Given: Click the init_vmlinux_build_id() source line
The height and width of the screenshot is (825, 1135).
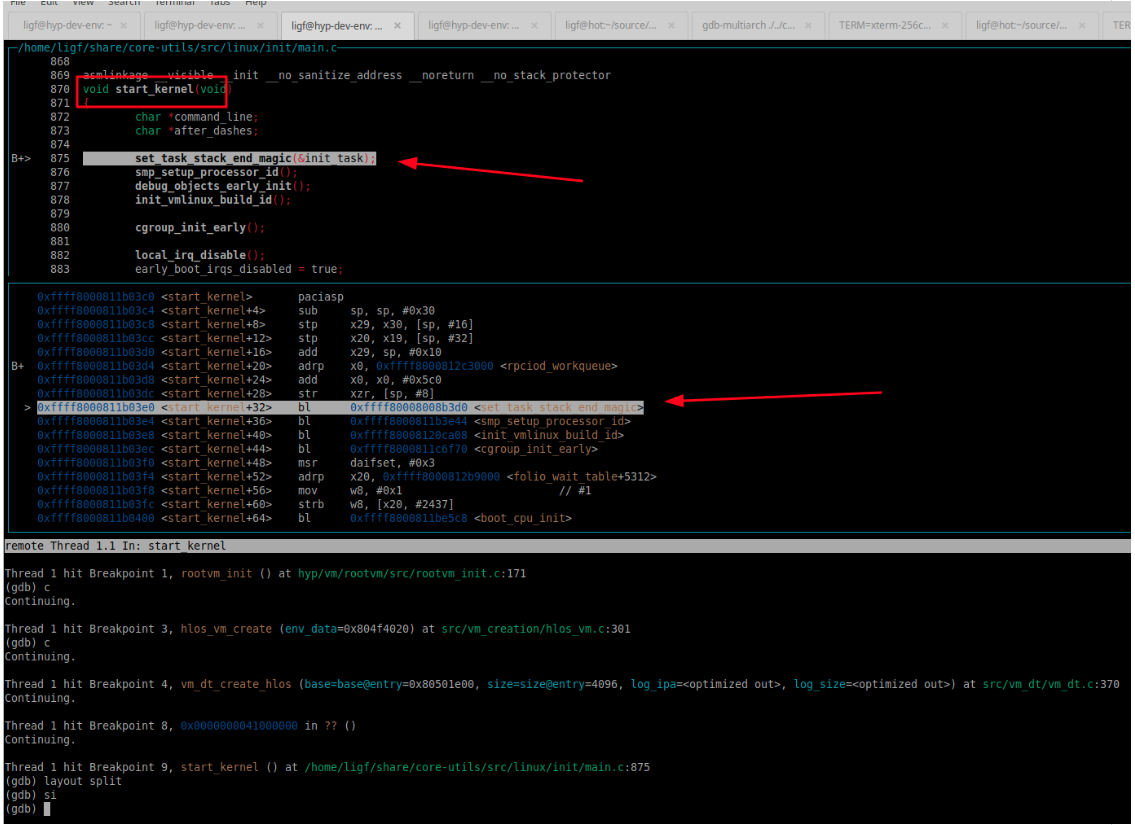Looking at the screenshot, I should [213, 200].
